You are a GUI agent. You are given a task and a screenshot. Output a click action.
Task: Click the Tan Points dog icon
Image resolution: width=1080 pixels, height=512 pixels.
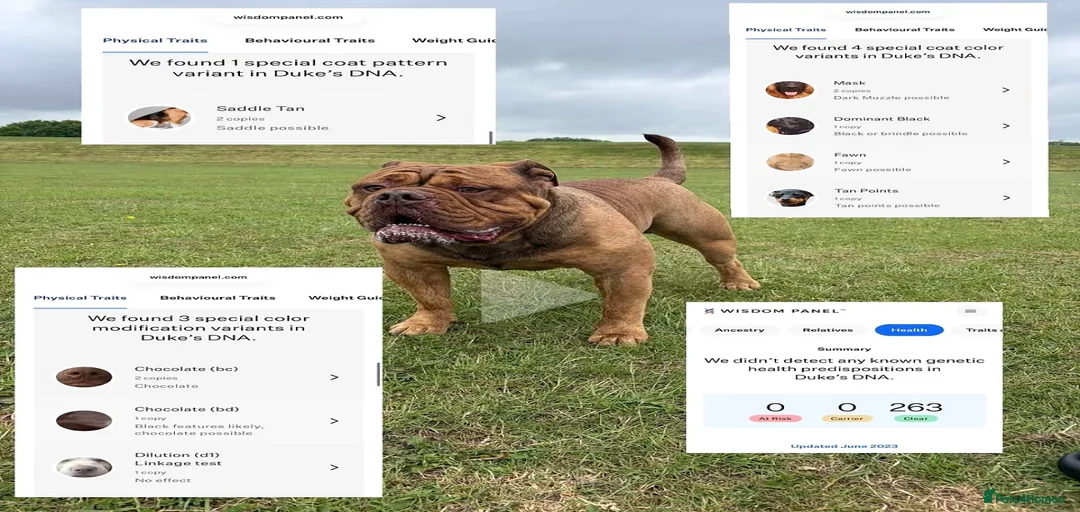(x=789, y=197)
